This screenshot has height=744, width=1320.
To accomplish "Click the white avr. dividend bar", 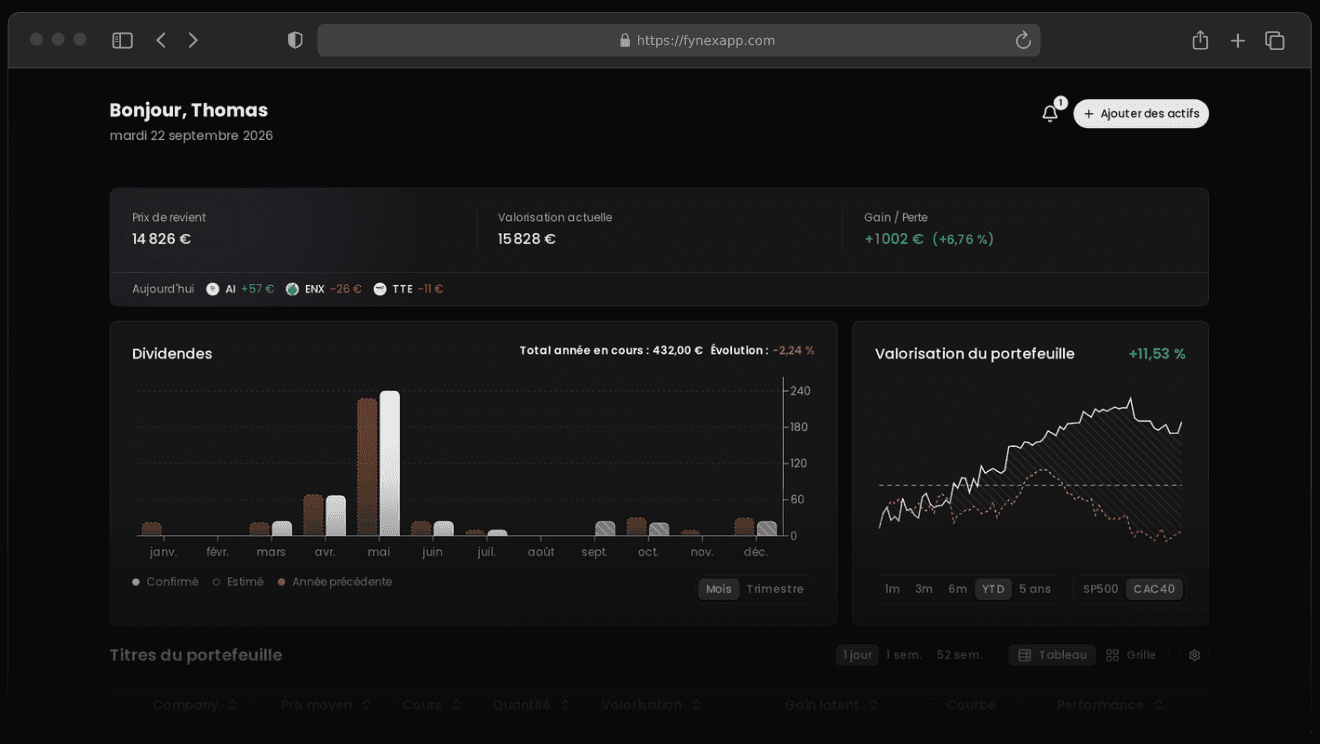I will pyautogui.click(x=335, y=516).
